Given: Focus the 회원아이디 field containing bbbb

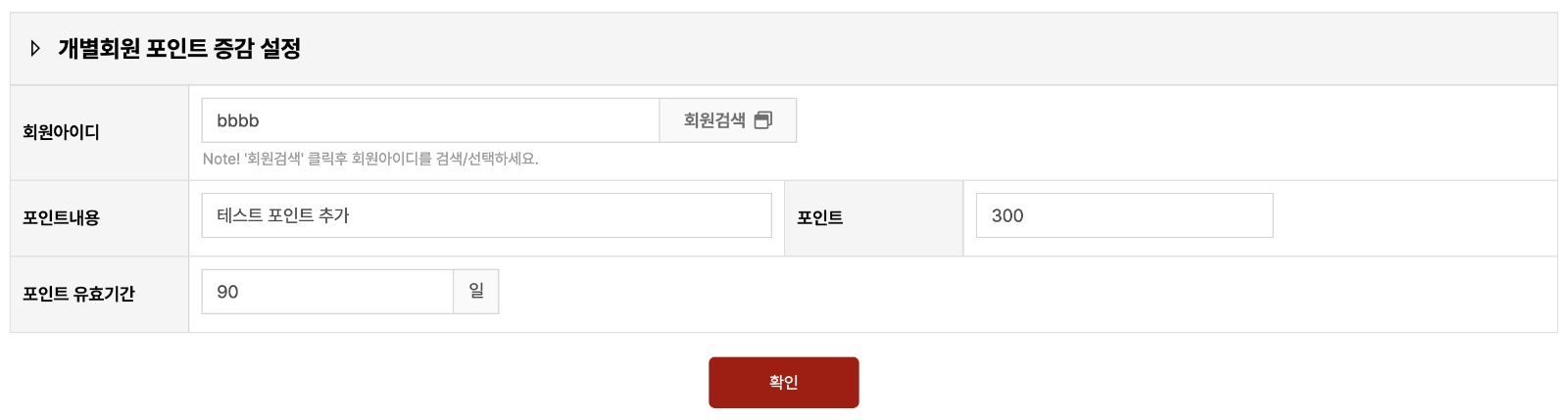Looking at the screenshot, I should coord(430,120).
